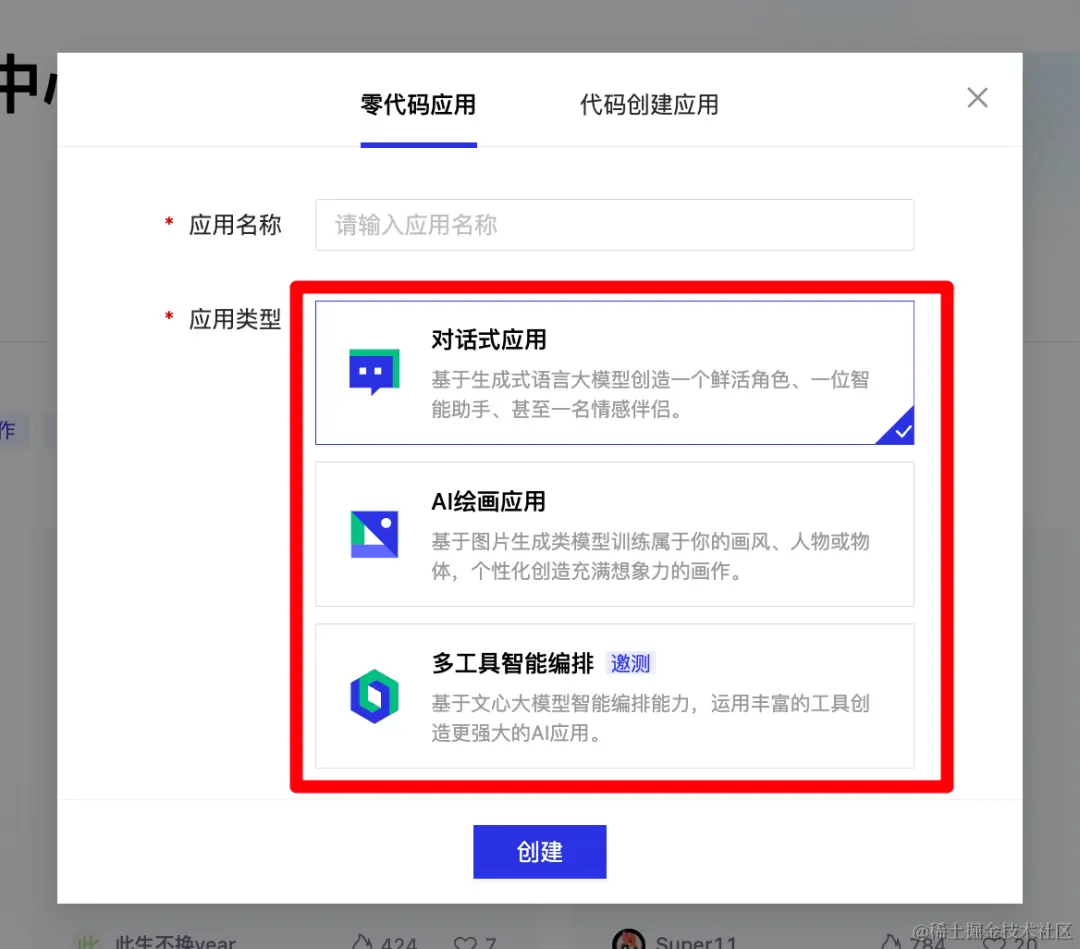Close the create application dialog
Screen dimensions: 1080x949
coord(977,98)
